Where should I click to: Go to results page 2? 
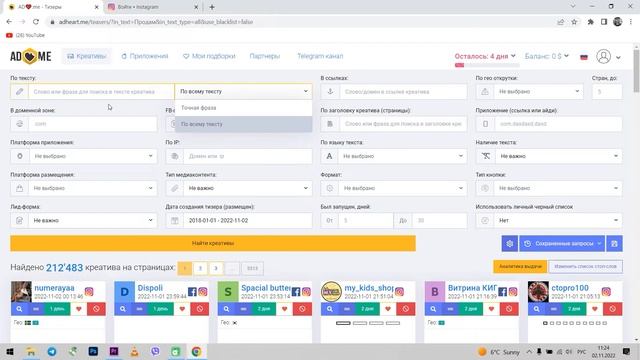[200, 268]
